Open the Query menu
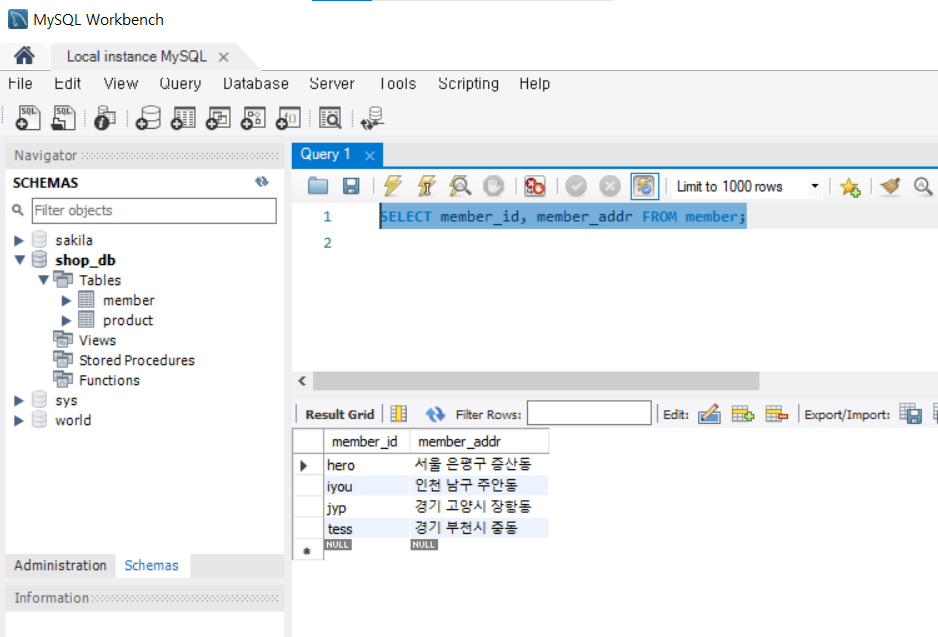 (x=180, y=84)
